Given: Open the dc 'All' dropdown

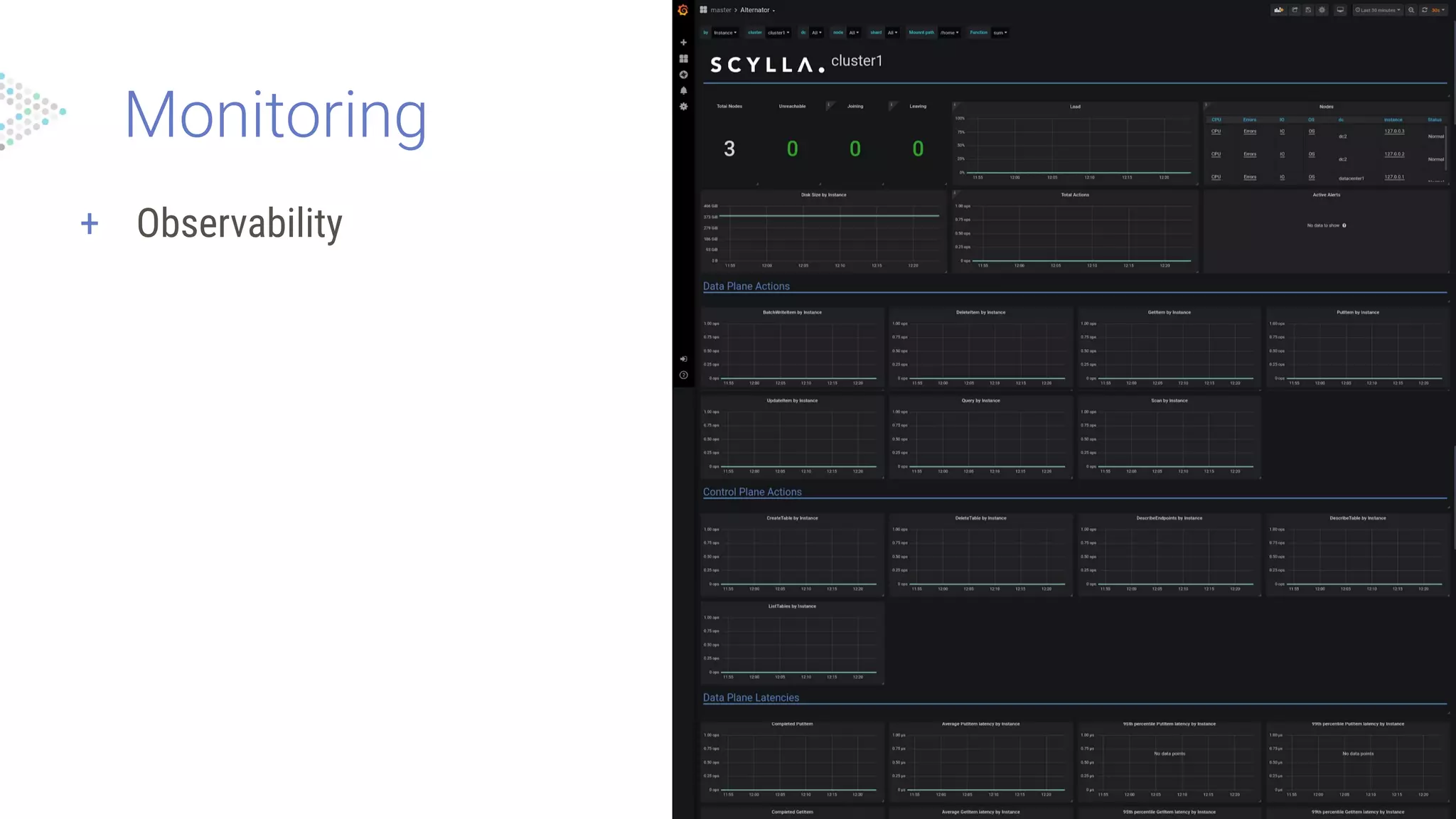Looking at the screenshot, I should (817, 33).
